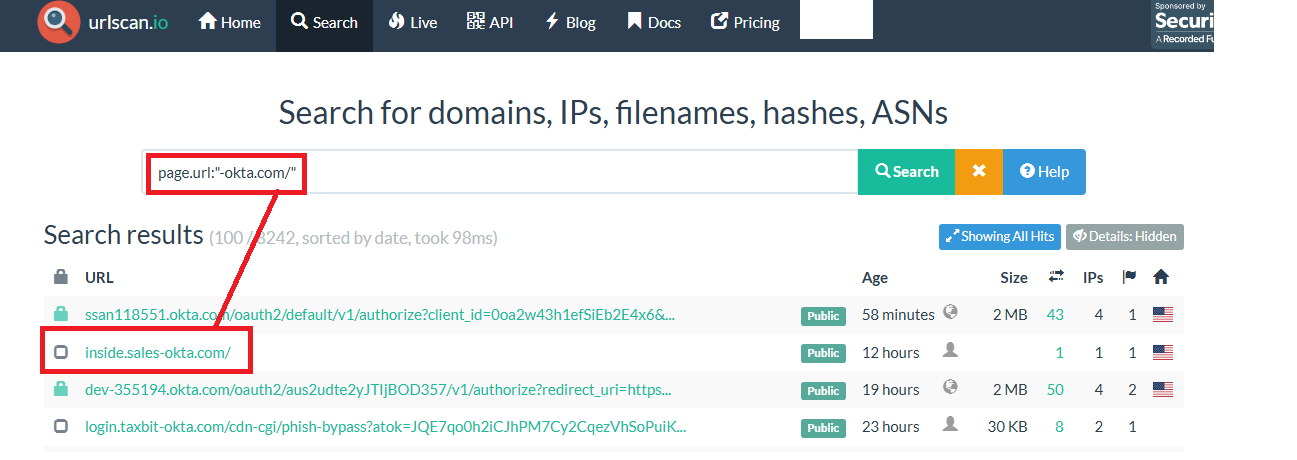This screenshot has width=1297, height=460.
Task: Open the blue Help button
Action: (1044, 172)
